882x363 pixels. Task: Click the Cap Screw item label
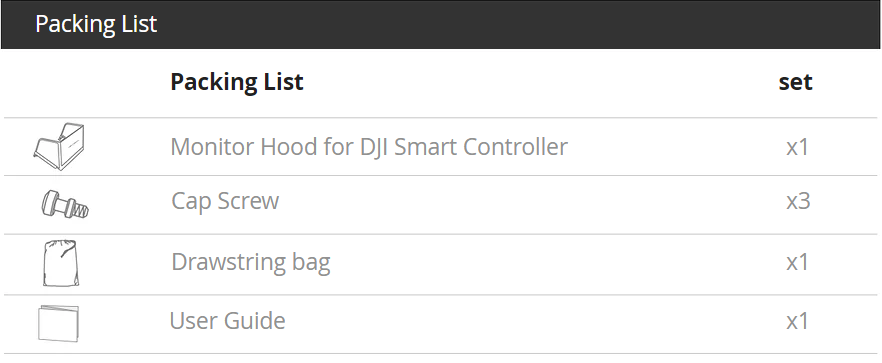(x=225, y=201)
